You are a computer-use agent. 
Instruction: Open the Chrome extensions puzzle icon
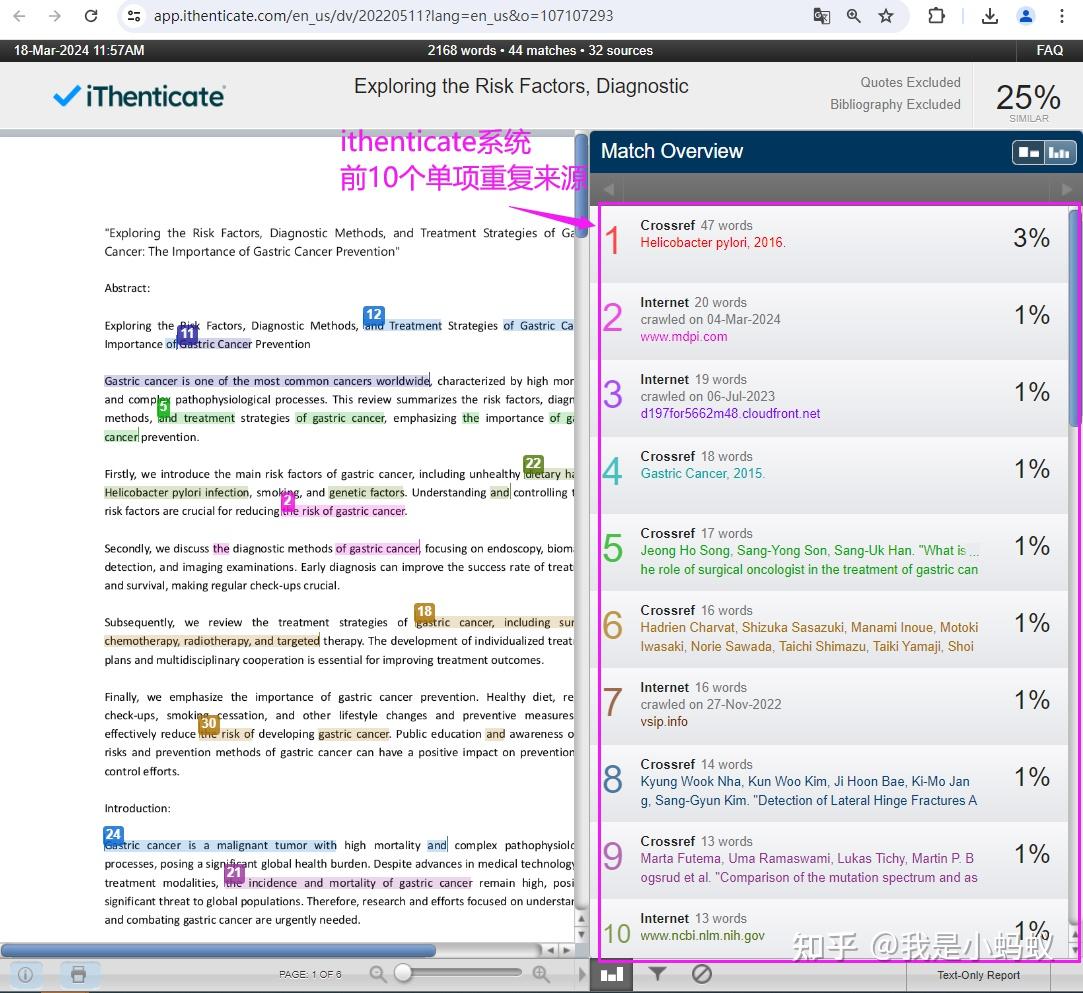[936, 16]
